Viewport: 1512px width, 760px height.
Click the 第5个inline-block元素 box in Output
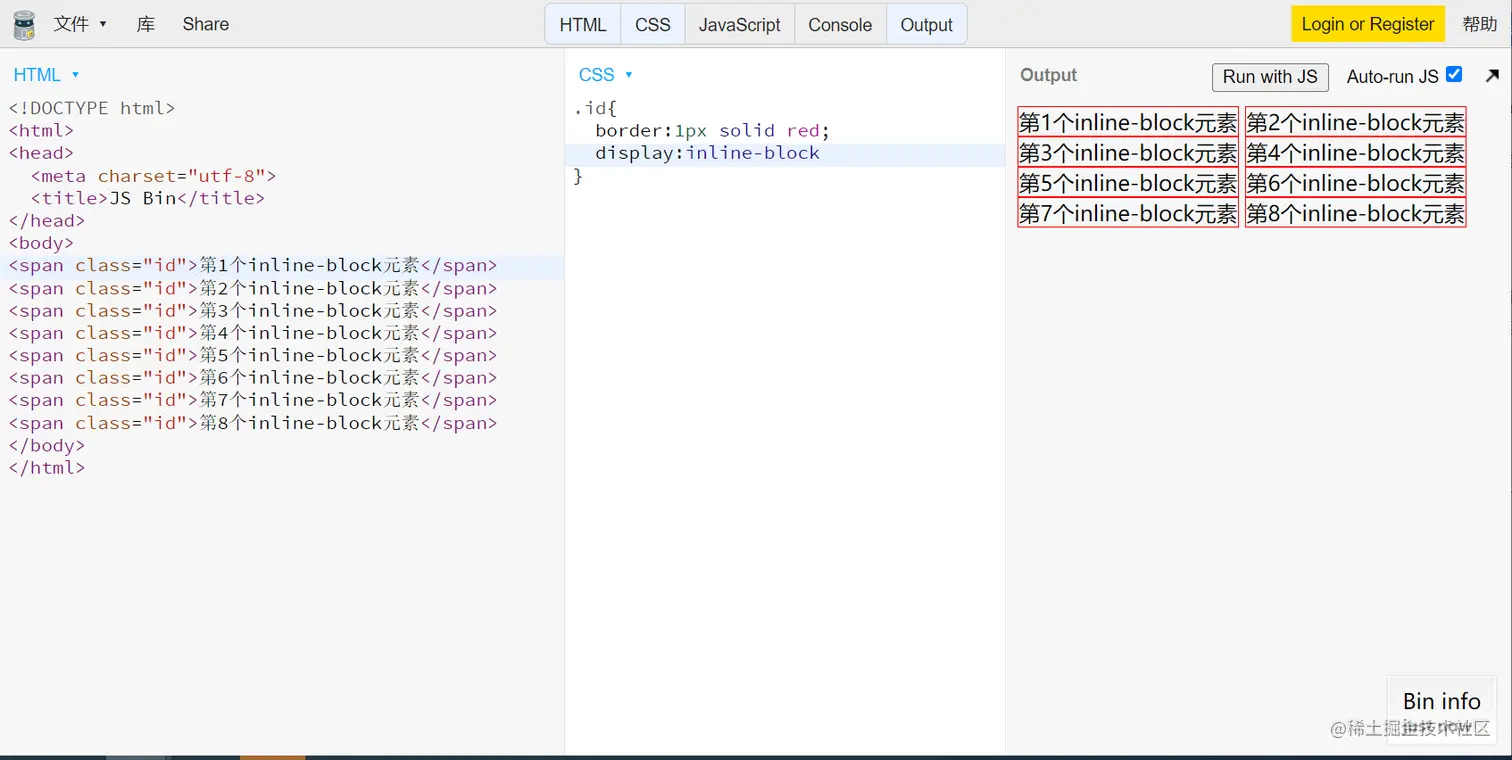click(x=1128, y=183)
